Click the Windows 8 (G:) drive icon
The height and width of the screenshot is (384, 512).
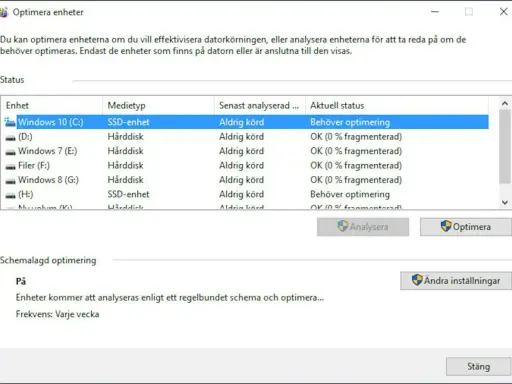tap(11, 181)
